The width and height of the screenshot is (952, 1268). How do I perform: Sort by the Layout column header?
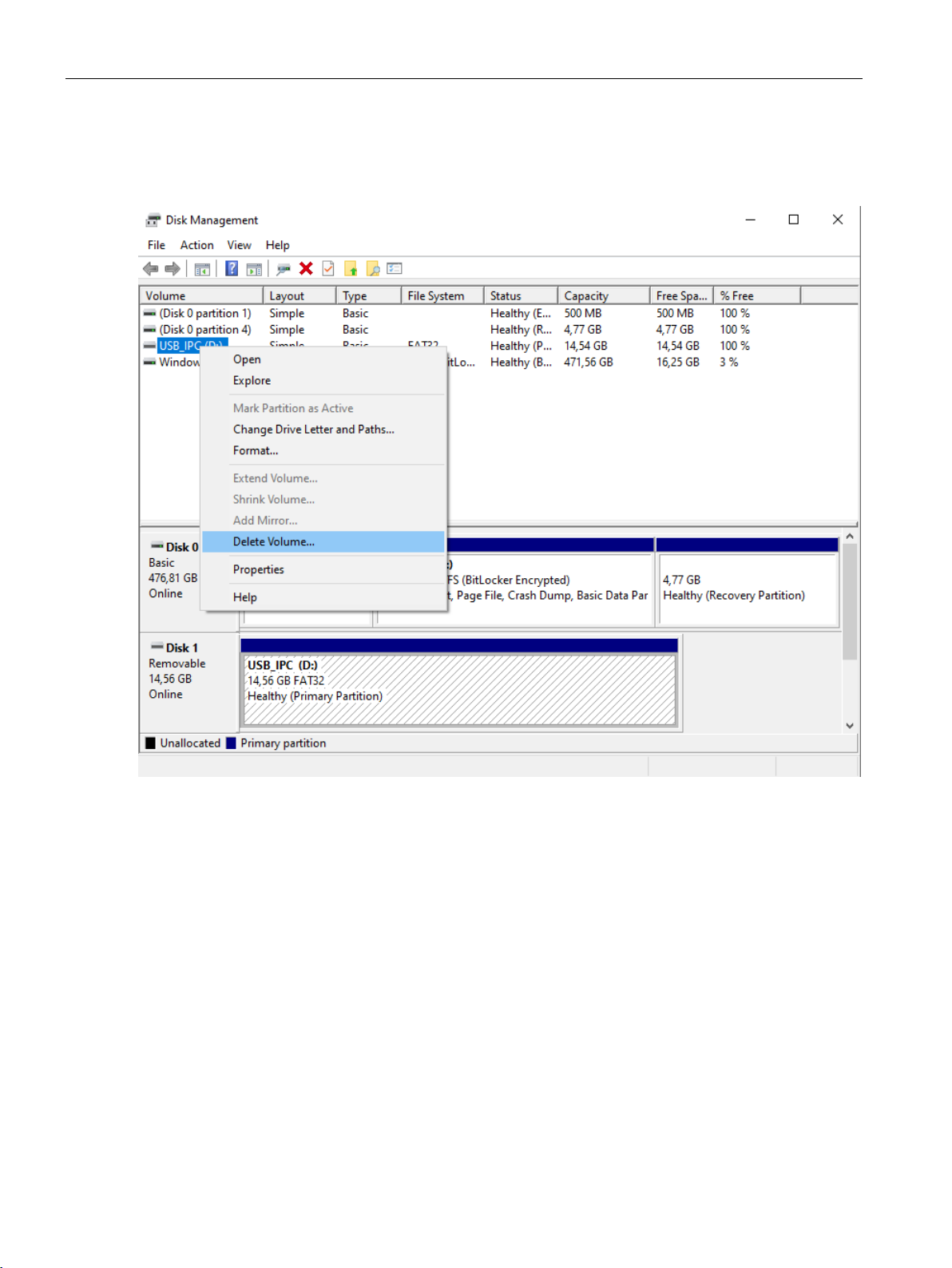coord(299,295)
